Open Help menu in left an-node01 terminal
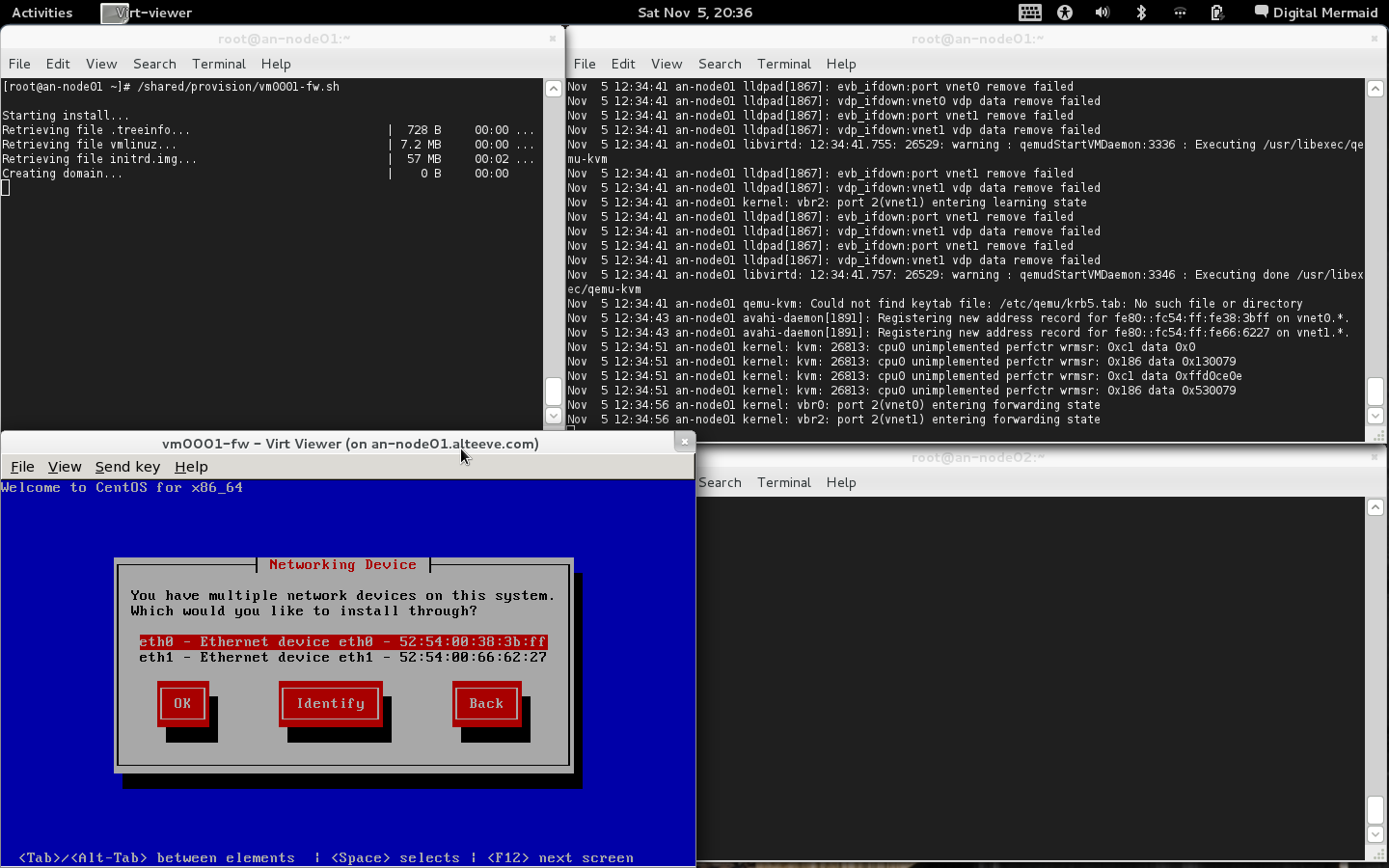 click(x=276, y=64)
